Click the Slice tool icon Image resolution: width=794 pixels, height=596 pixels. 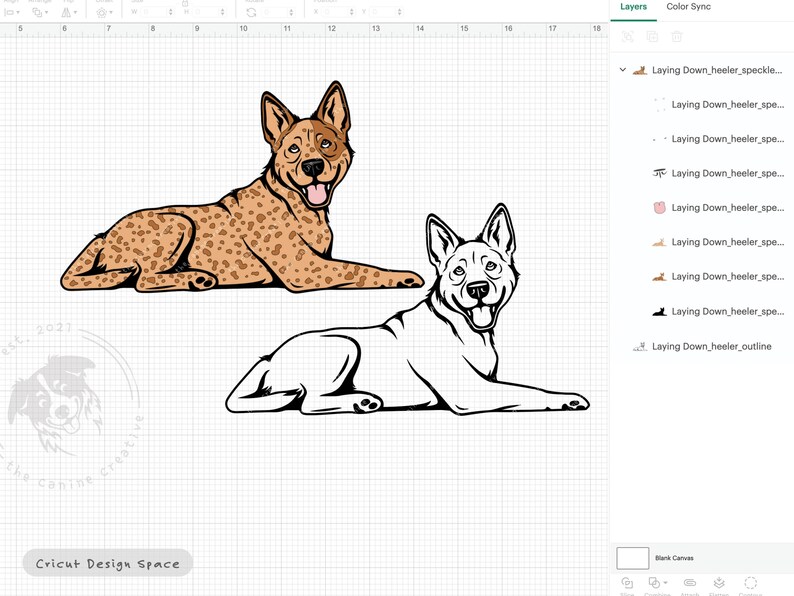pyautogui.click(x=627, y=583)
